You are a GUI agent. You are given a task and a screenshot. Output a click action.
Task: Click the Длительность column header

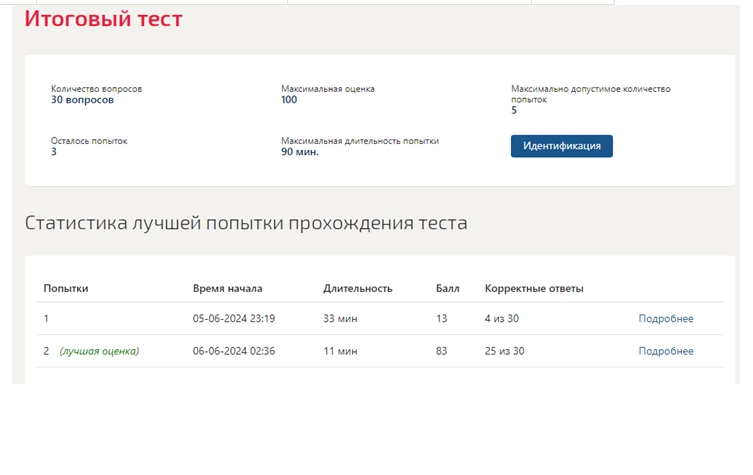(x=358, y=289)
